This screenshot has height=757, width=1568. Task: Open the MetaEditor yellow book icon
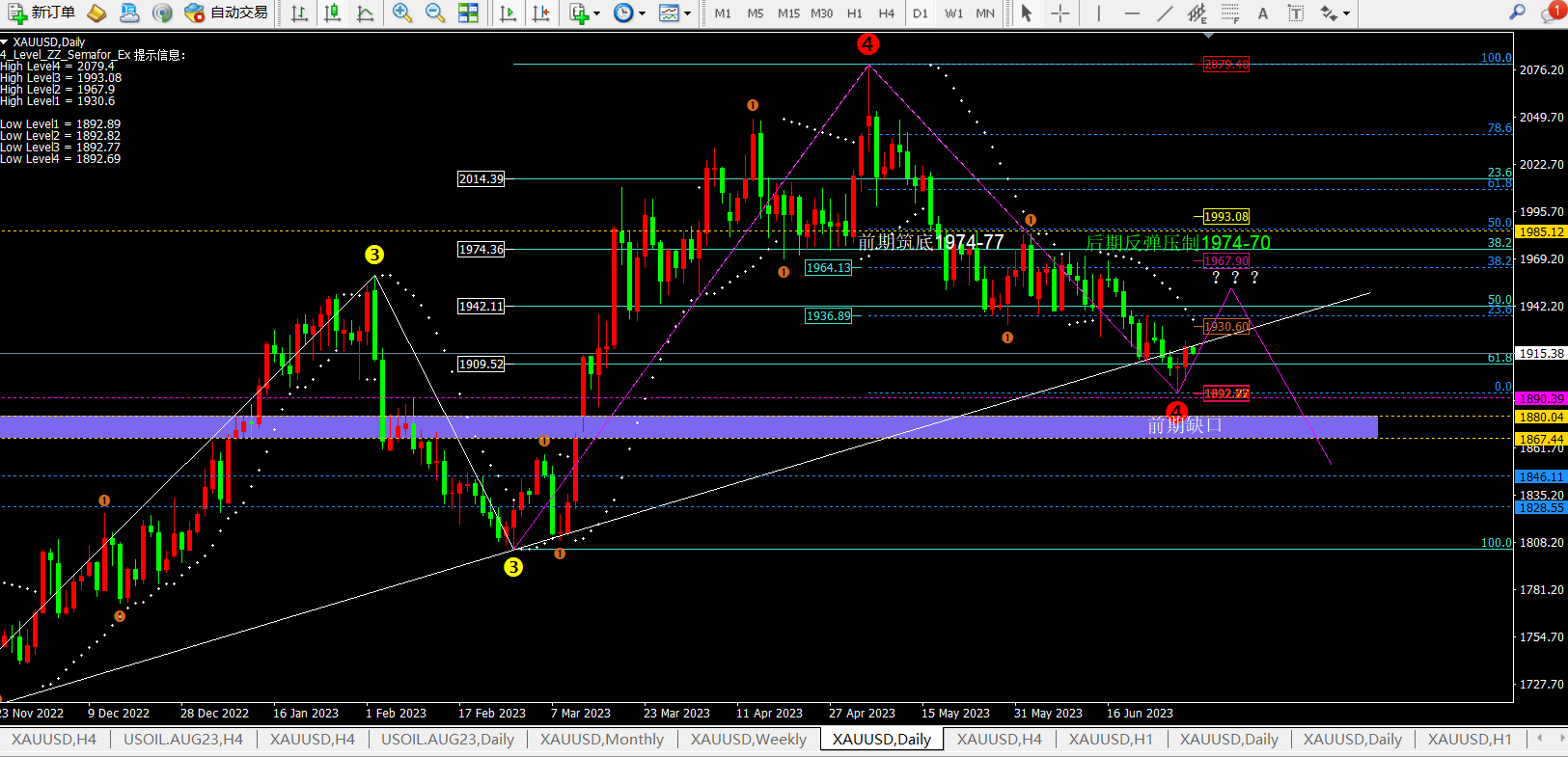[96, 13]
